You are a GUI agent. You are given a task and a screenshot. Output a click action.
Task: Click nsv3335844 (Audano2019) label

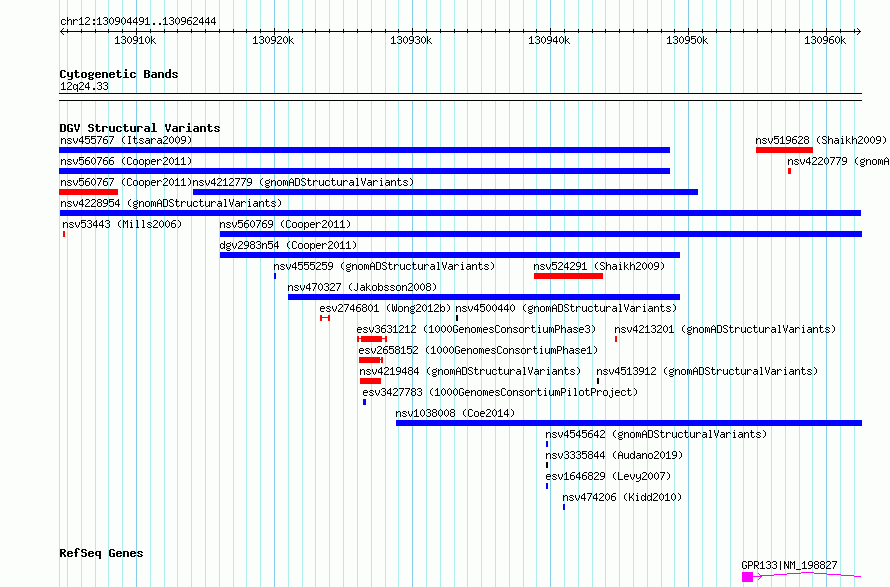point(614,455)
